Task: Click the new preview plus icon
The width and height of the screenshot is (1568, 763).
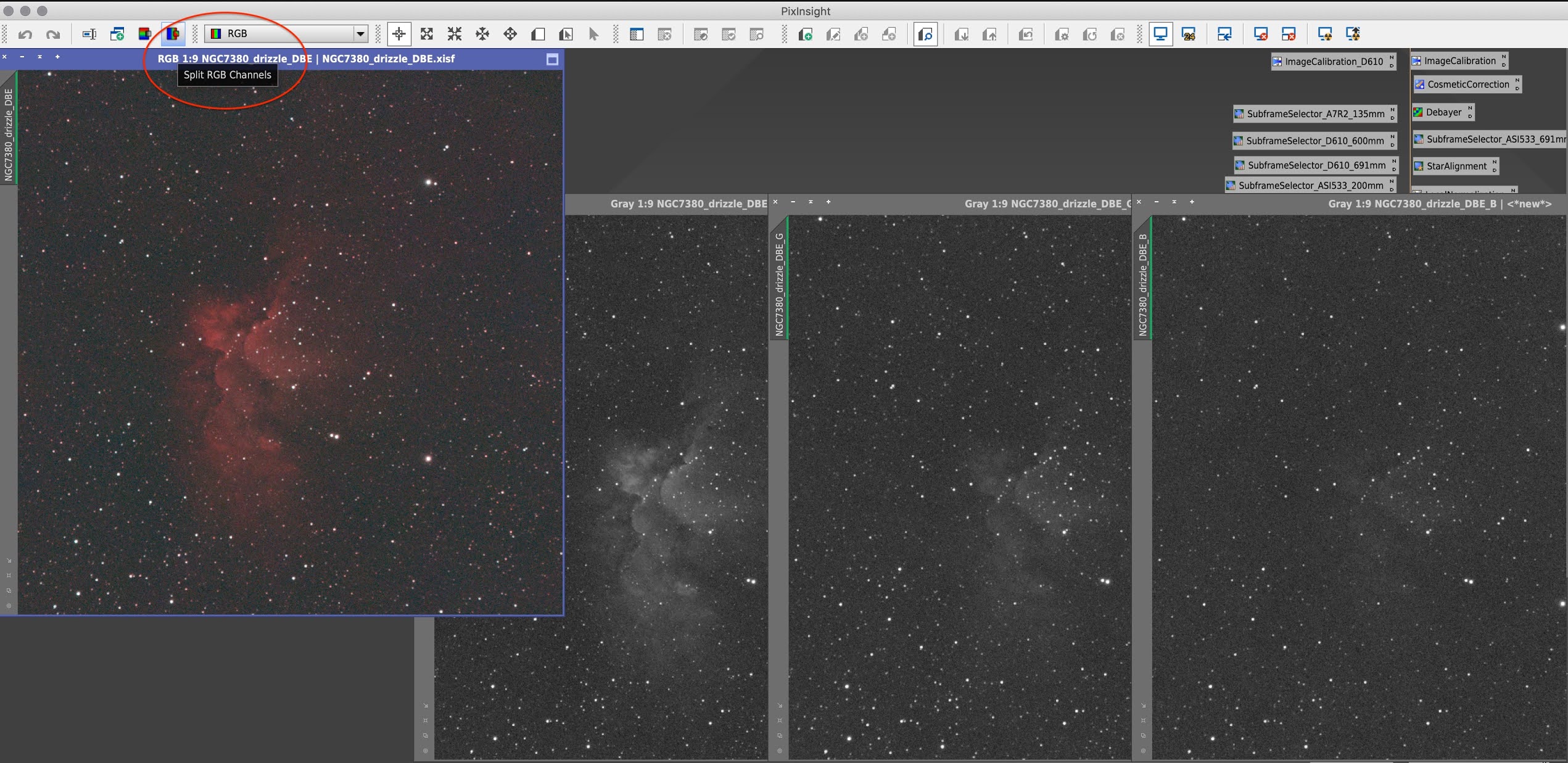Action: tap(805, 35)
